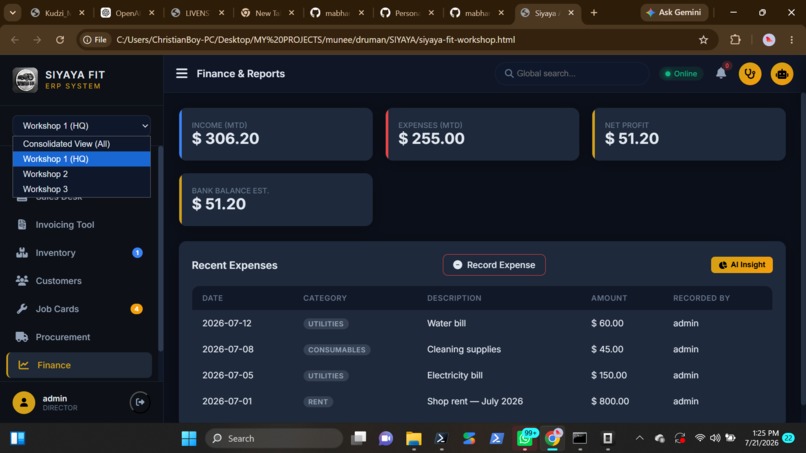
Task: Choose the Workshop 2 option
Action: 82,174
